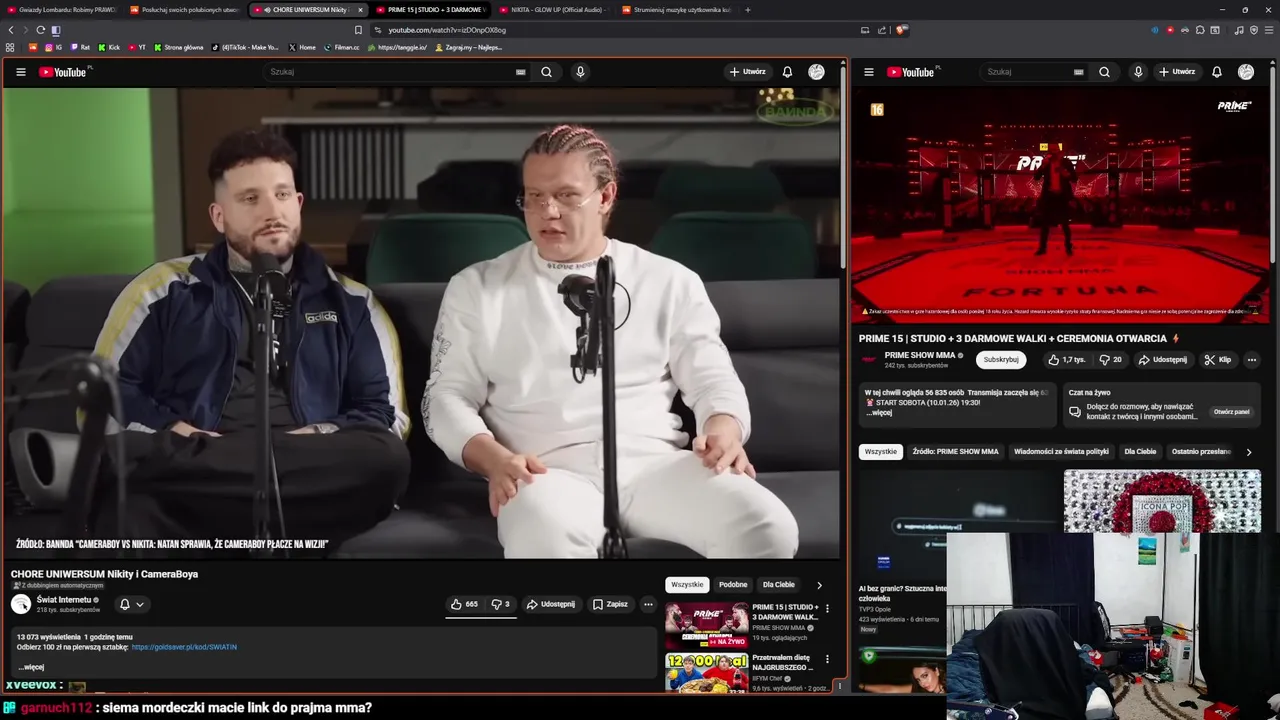Select Wiadomości ze świata polityki chip
Image resolution: width=1280 pixels, height=720 pixels.
click(1061, 452)
